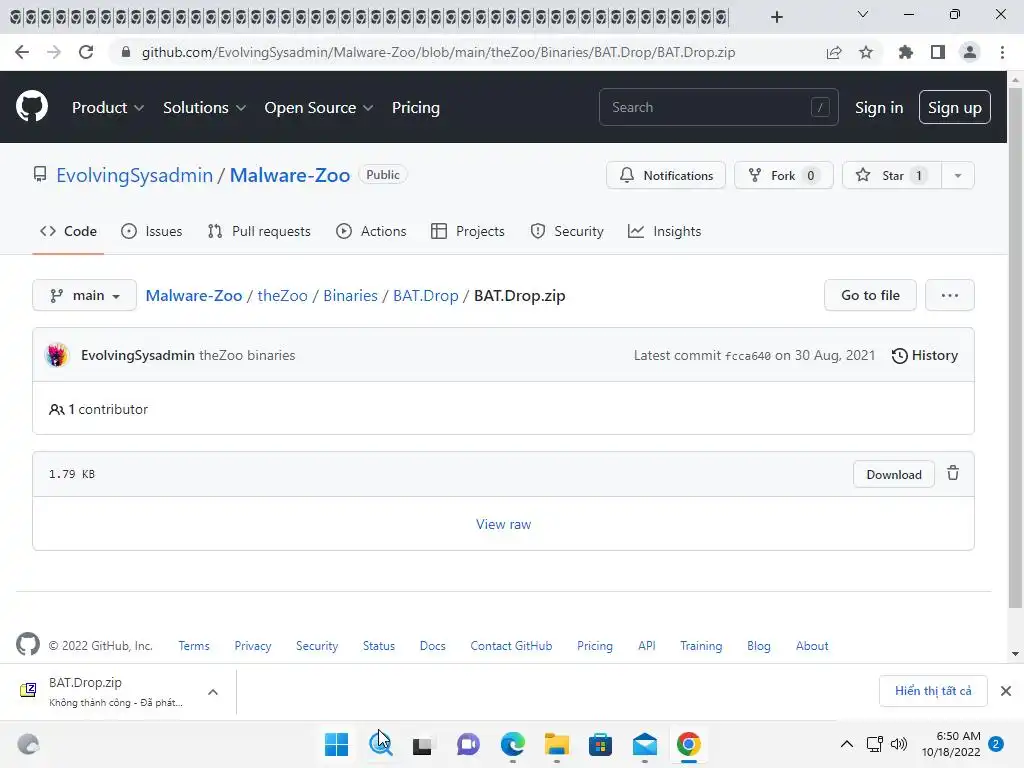Bookmark this page with the star icon
1024x768 pixels.
click(x=866, y=52)
